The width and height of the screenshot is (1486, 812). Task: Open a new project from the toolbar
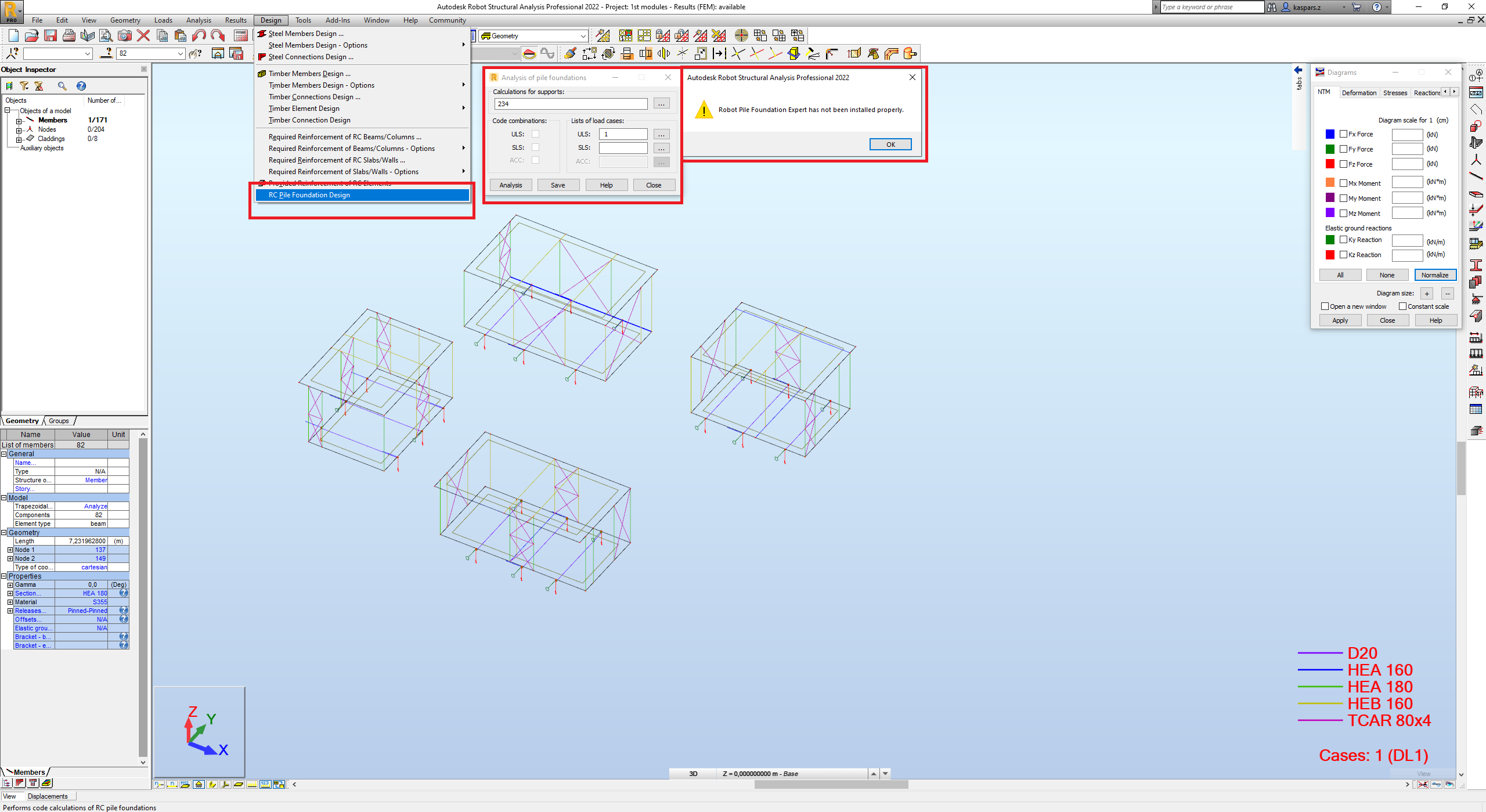(x=13, y=35)
